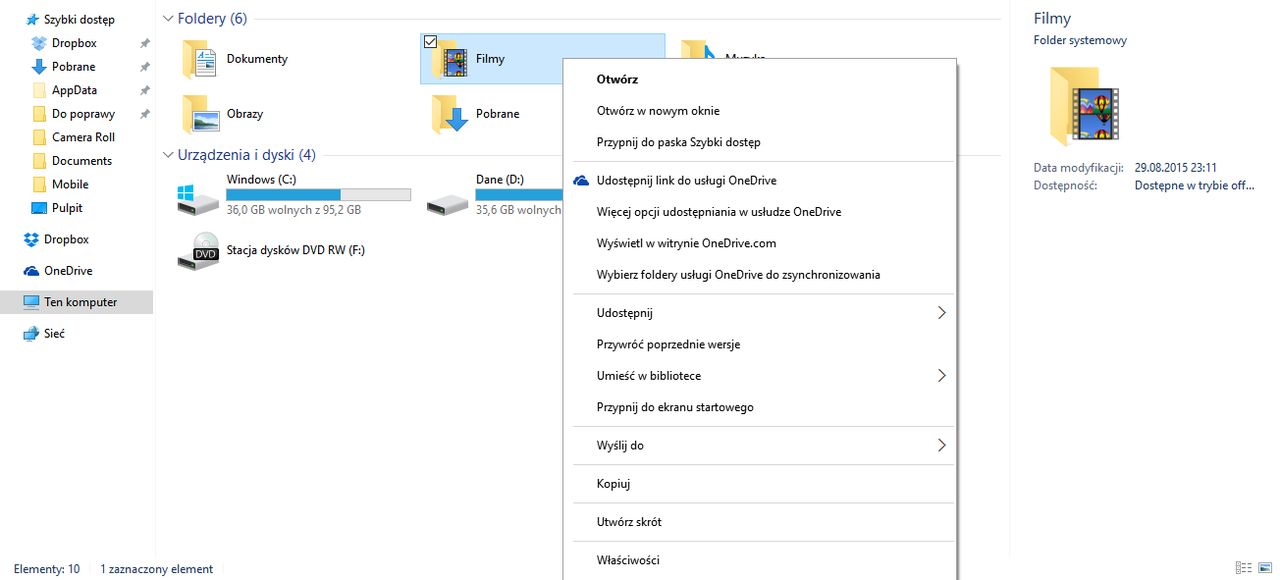Expand the Udostępnij submenu arrow
1280x580 pixels.
pyautogui.click(x=941, y=313)
